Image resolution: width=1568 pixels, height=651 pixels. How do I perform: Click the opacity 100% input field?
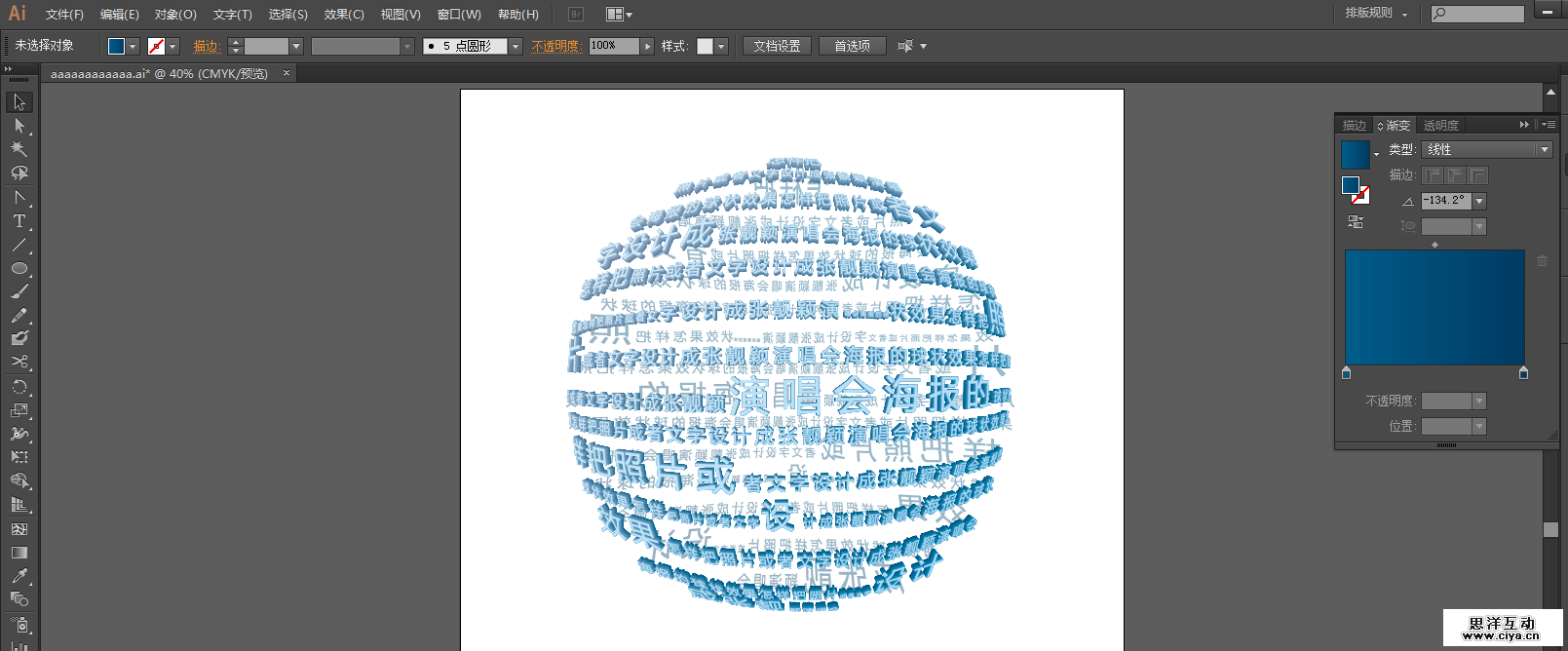click(x=613, y=46)
